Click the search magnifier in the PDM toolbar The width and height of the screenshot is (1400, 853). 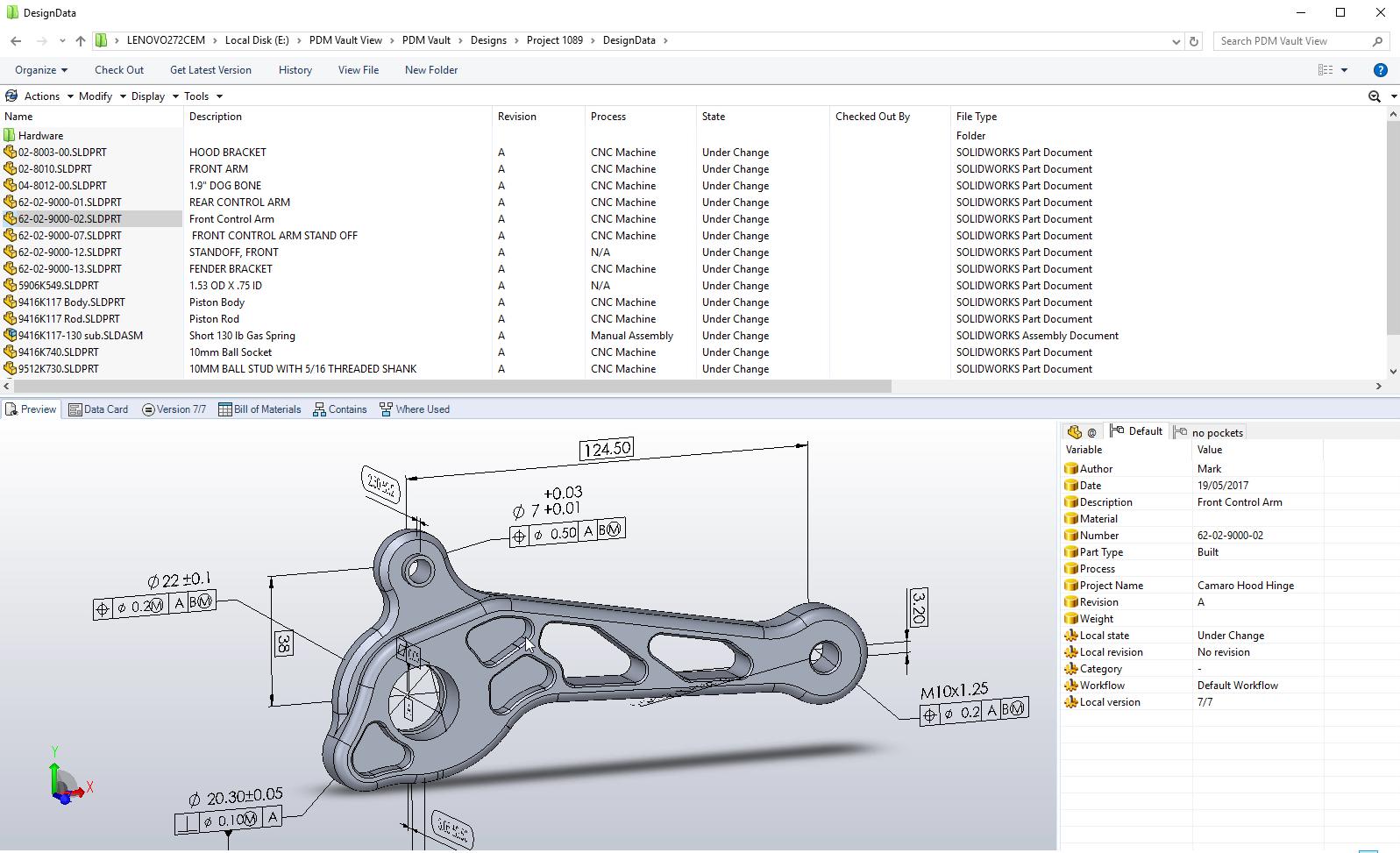click(1374, 96)
